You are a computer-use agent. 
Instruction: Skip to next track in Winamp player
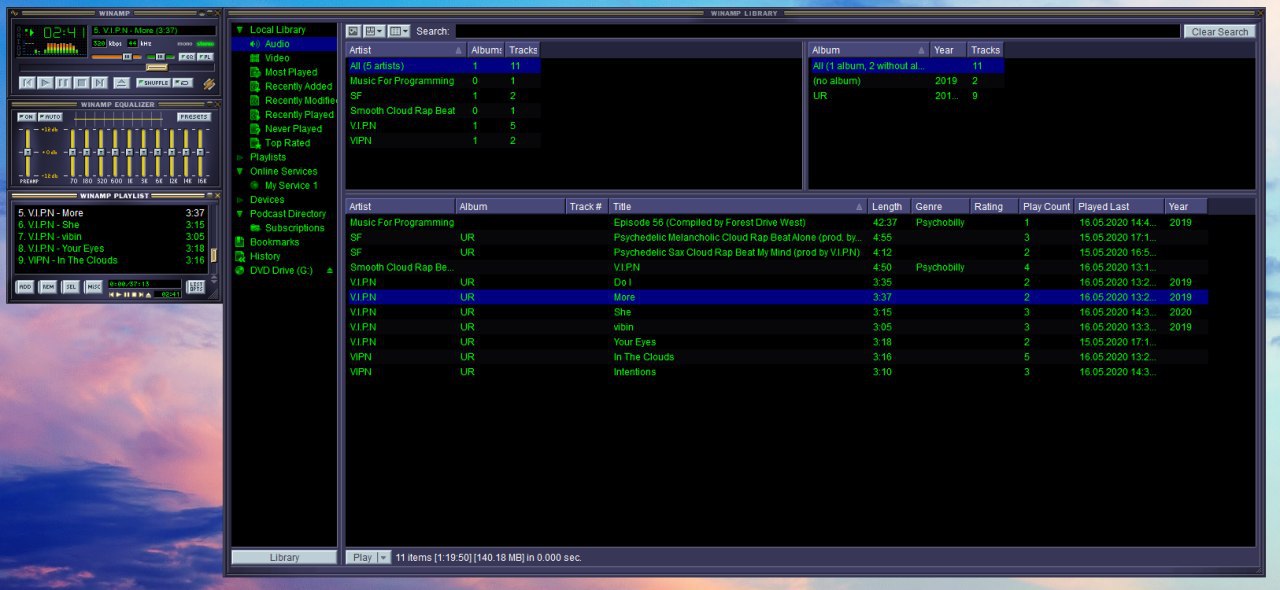100,83
